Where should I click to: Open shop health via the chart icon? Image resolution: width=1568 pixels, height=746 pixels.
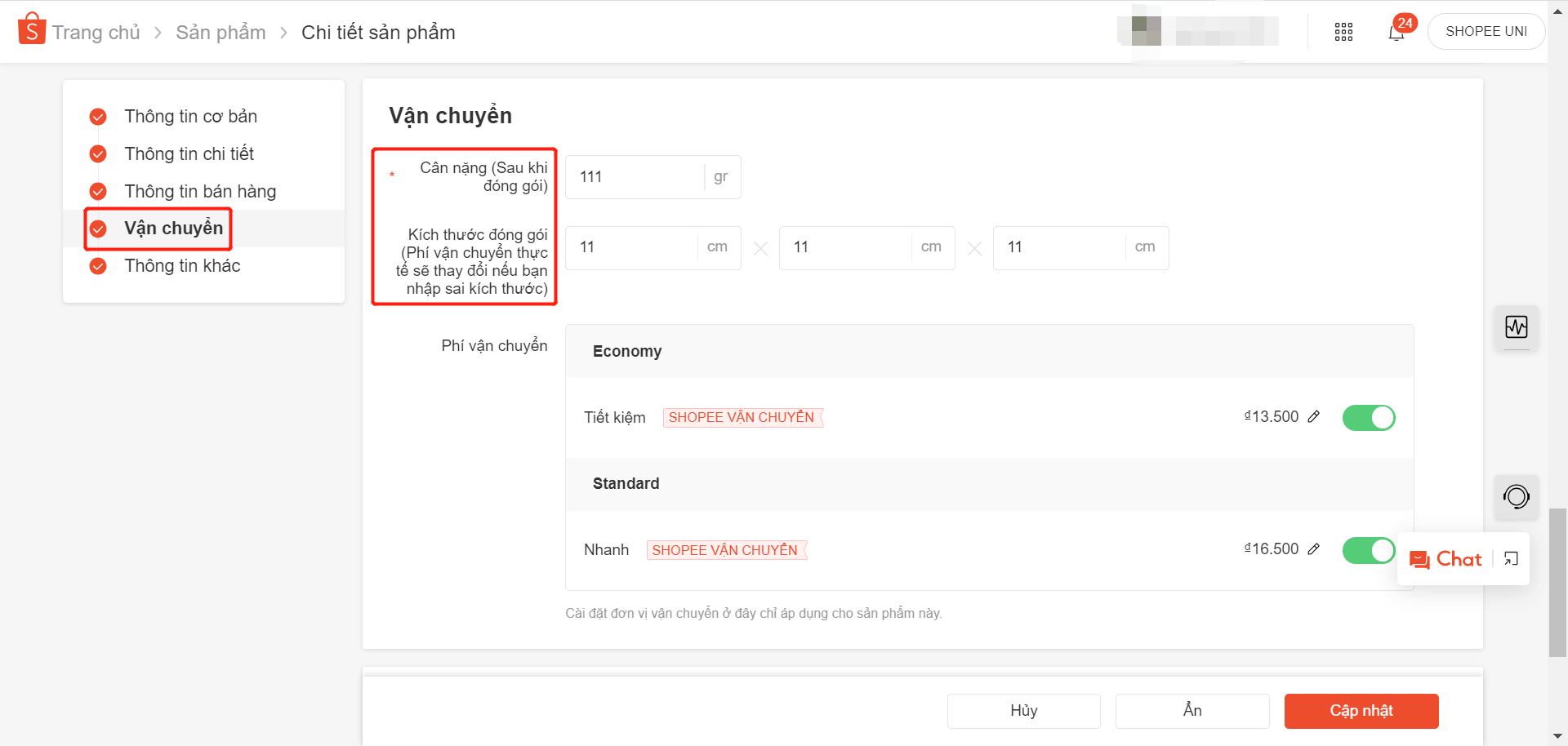[x=1517, y=328]
